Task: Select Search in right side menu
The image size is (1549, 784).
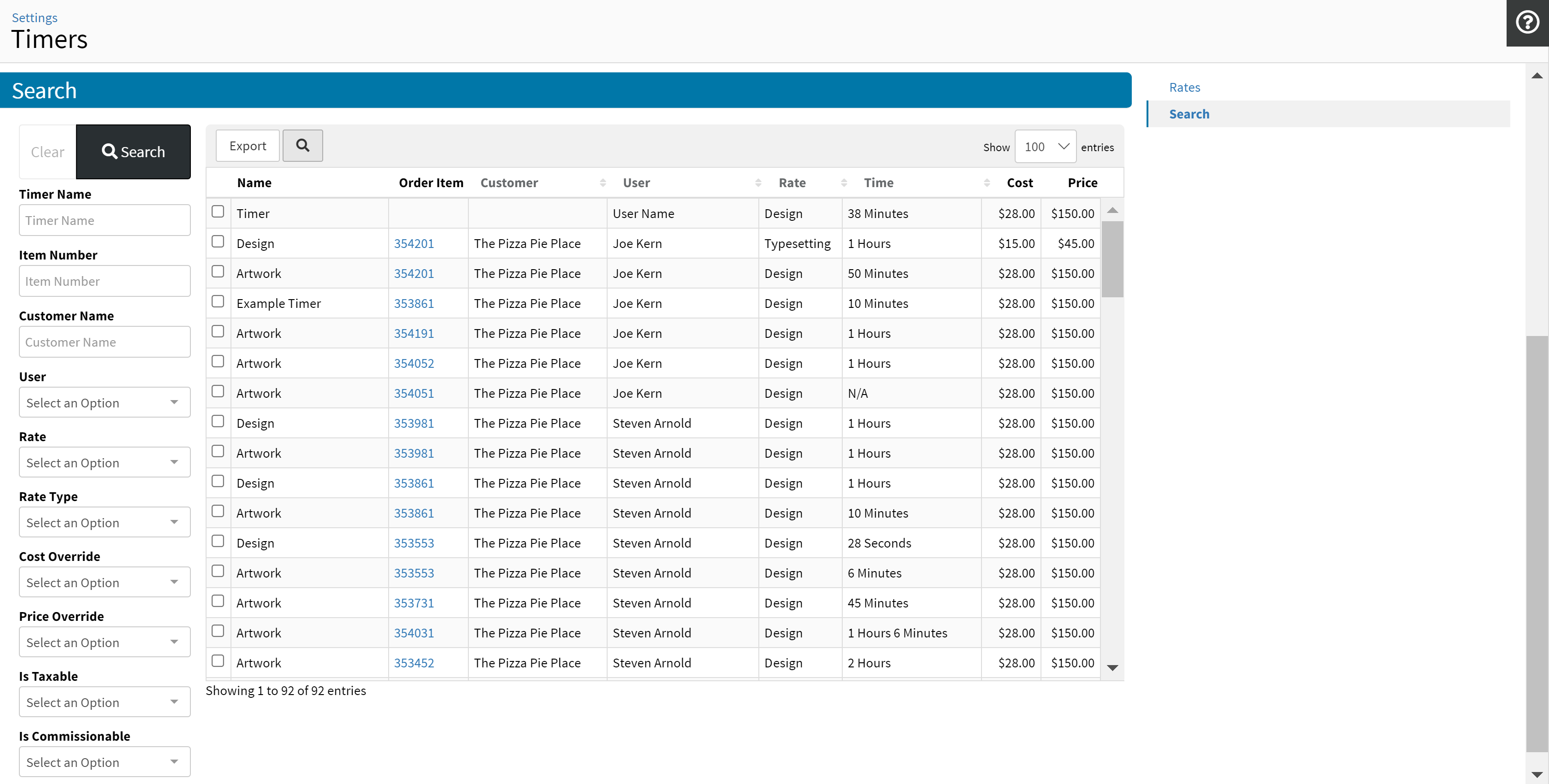Action: (x=1188, y=114)
